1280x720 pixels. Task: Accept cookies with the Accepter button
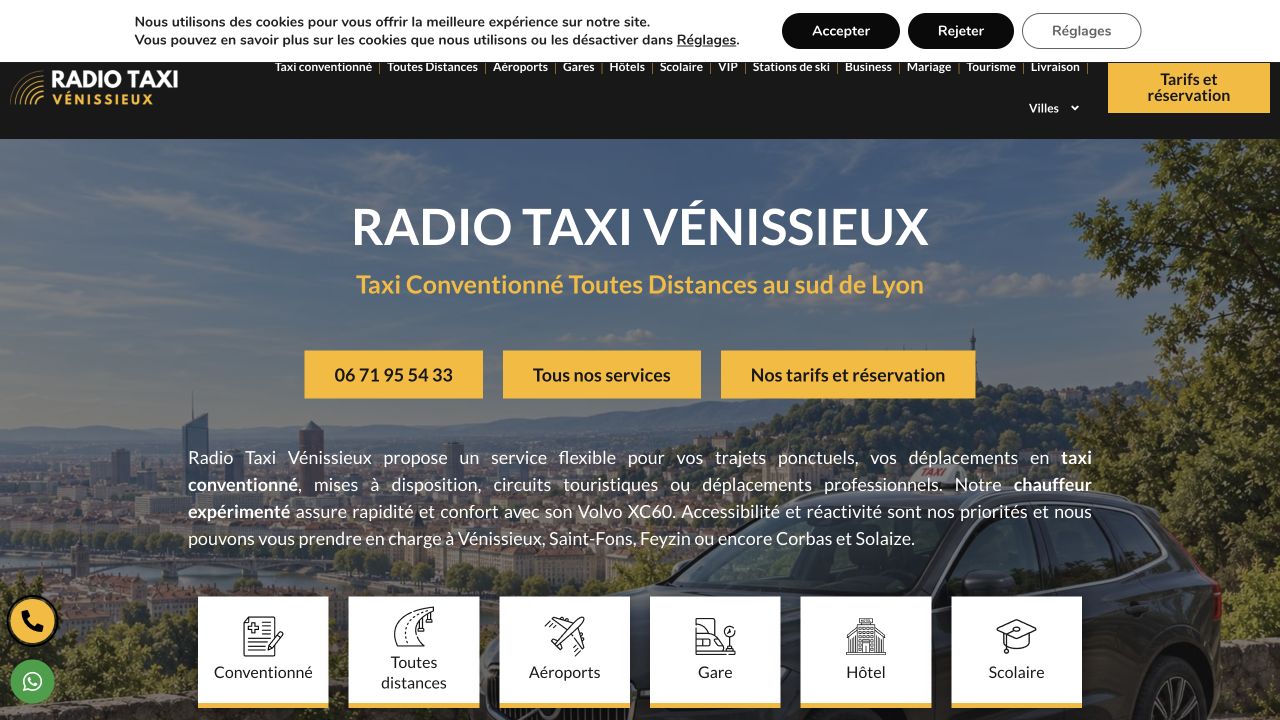tap(841, 31)
